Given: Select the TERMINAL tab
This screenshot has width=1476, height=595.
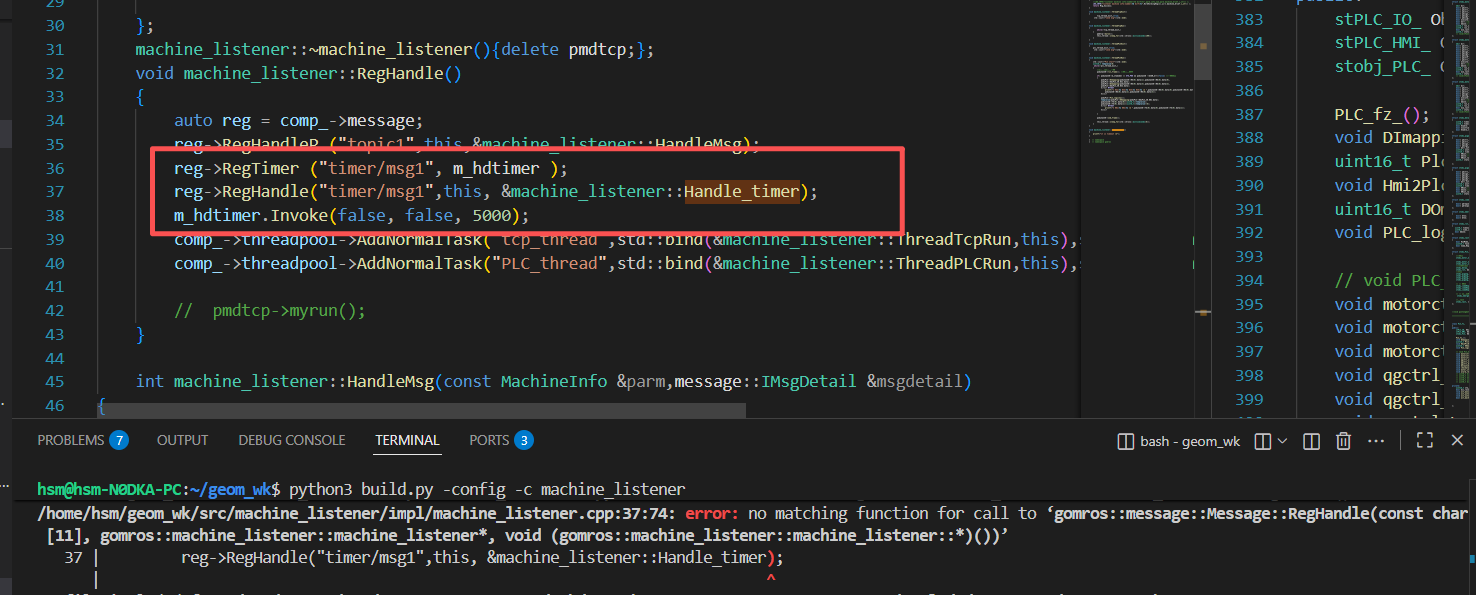Looking at the screenshot, I should coord(407,440).
